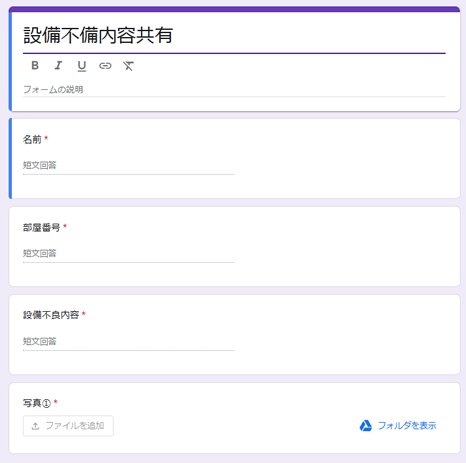Viewport: 466px width, 463px height.
Task: Toggle underline formatting button
Action: (82, 66)
